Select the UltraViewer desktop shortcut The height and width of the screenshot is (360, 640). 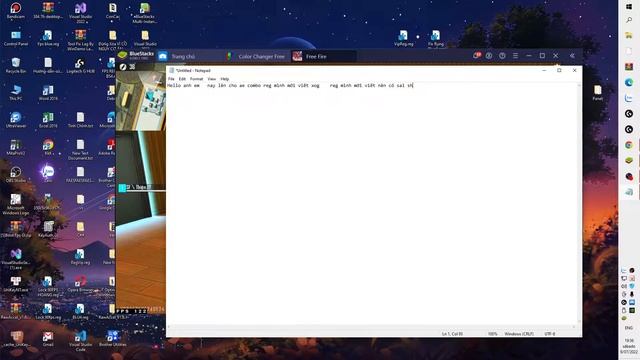point(16,120)
